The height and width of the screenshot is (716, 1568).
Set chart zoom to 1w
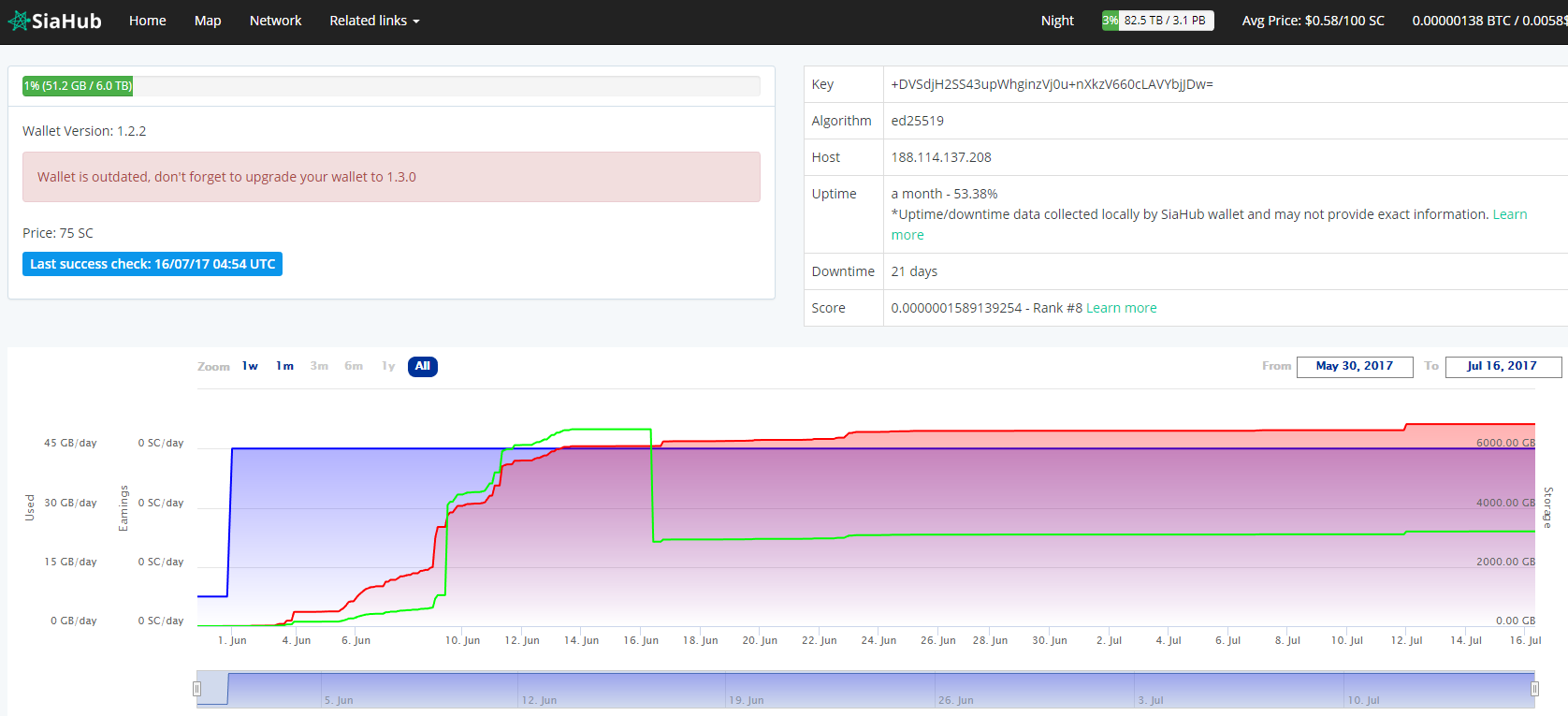click(x=250, y=366)
